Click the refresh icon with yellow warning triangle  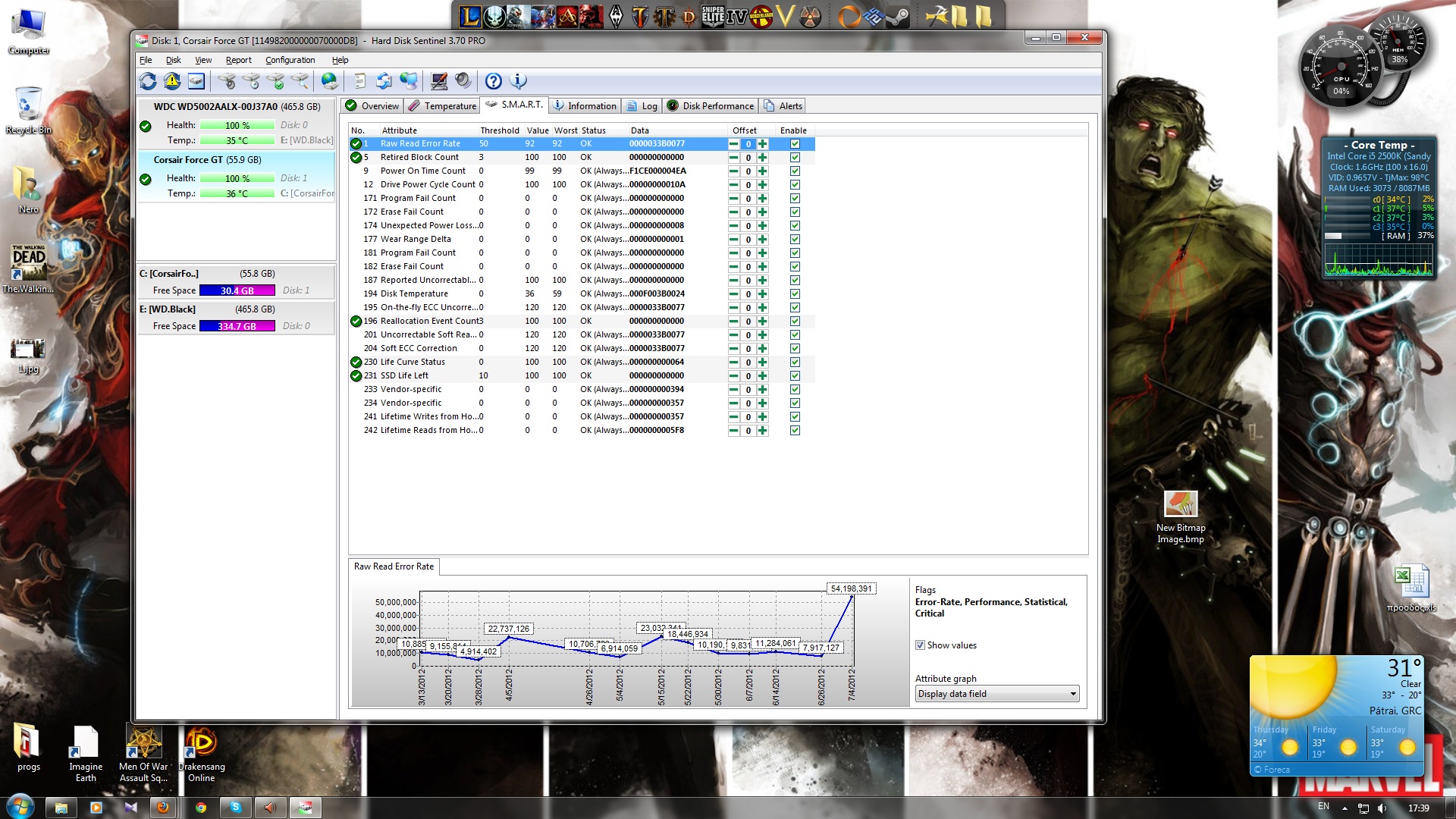point(172,81)
